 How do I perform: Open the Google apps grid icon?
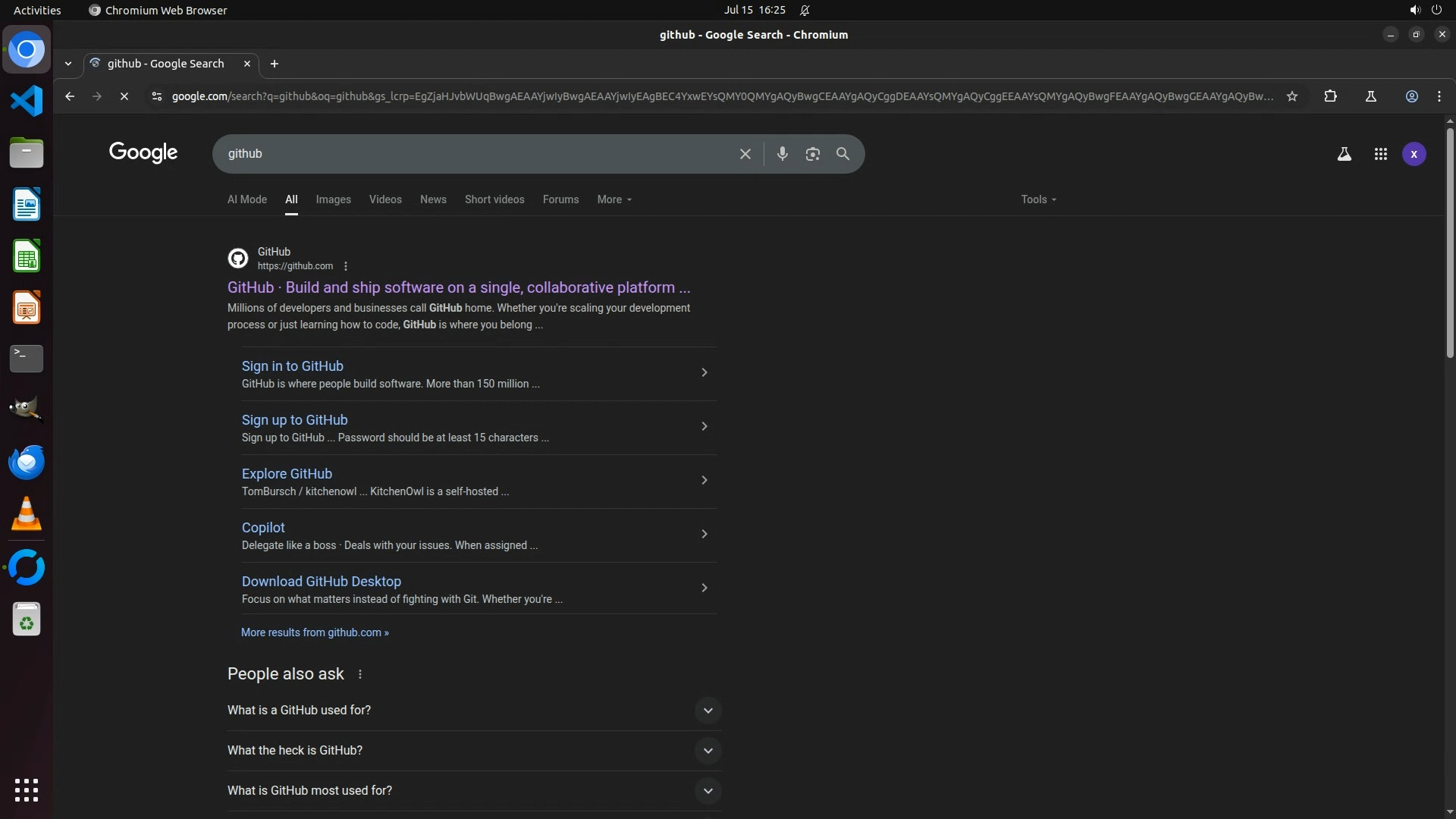tap(1380, 154)
